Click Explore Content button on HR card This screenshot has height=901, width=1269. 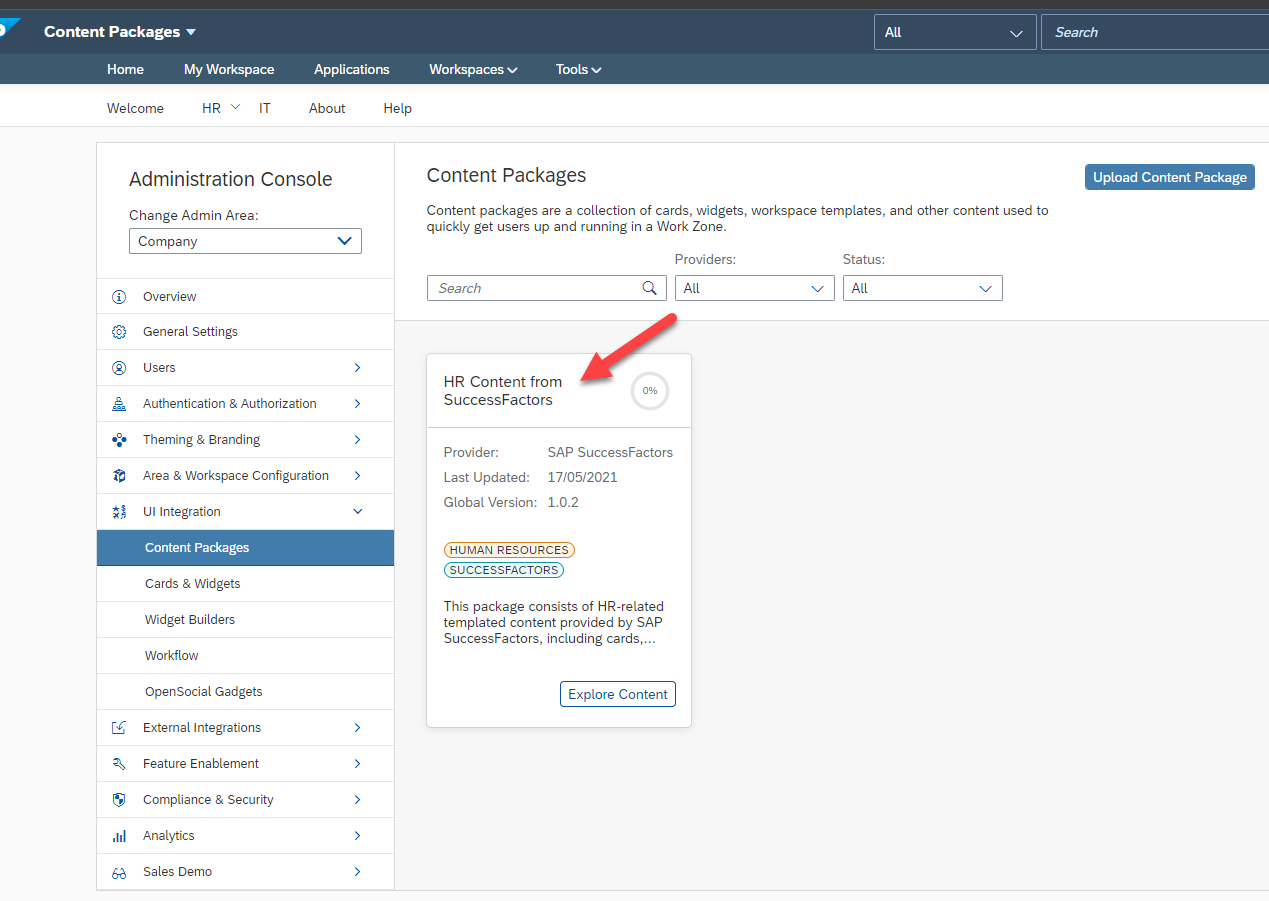click(618, 694)
